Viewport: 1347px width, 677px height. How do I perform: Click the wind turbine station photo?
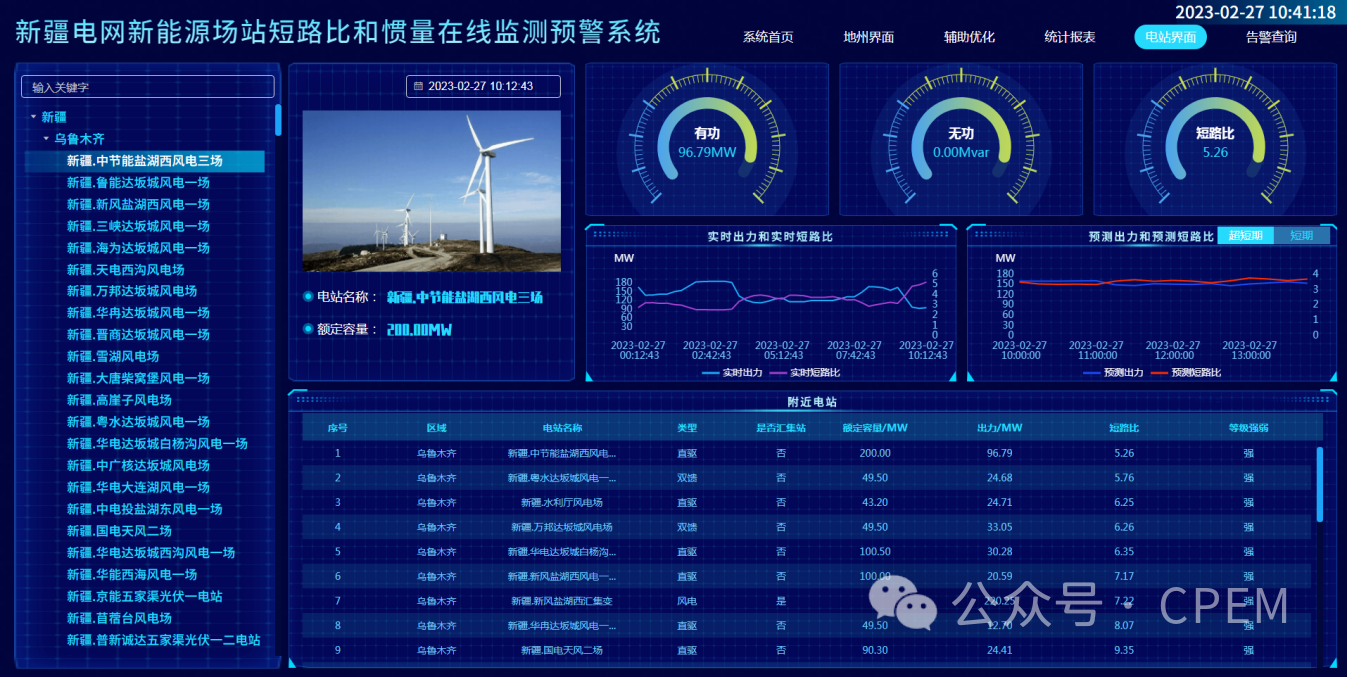pyautogui.click(x=432, y=191)
